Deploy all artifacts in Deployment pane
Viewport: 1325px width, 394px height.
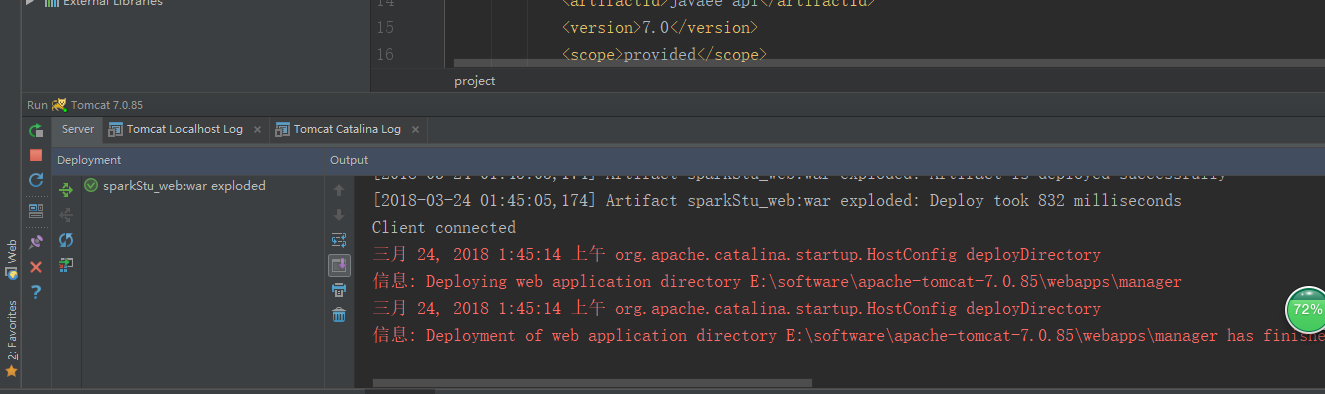[x=66, y=190]
